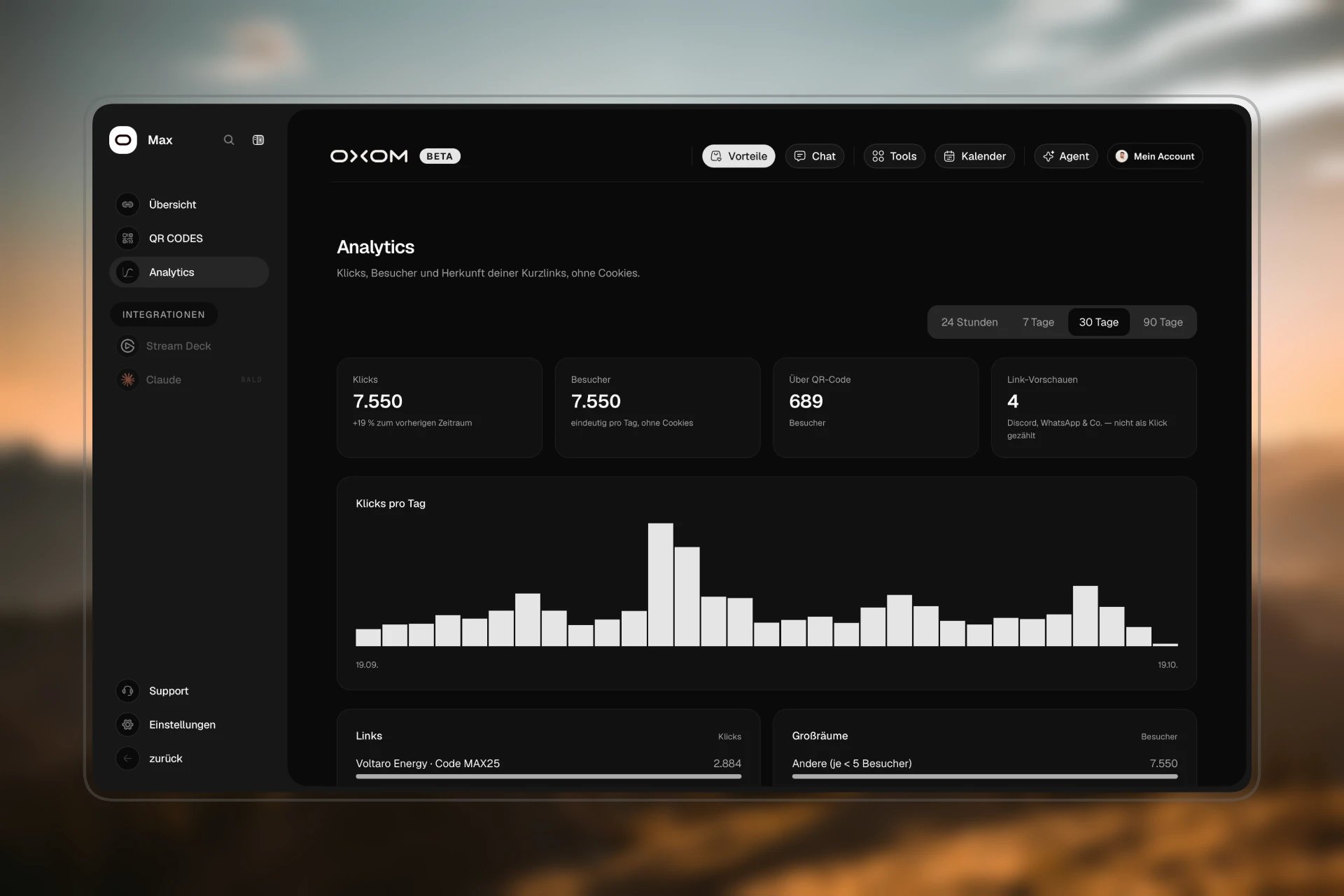Screen dimensions: 1344x896
Task: Click the Über QR-Code 689 card
Action: (876, 407)
